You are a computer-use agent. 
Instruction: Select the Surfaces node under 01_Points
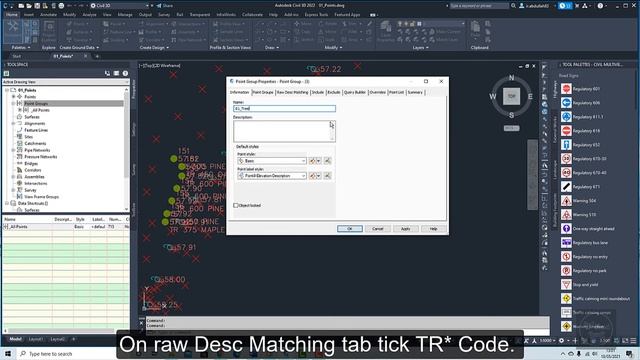point(32,117)
